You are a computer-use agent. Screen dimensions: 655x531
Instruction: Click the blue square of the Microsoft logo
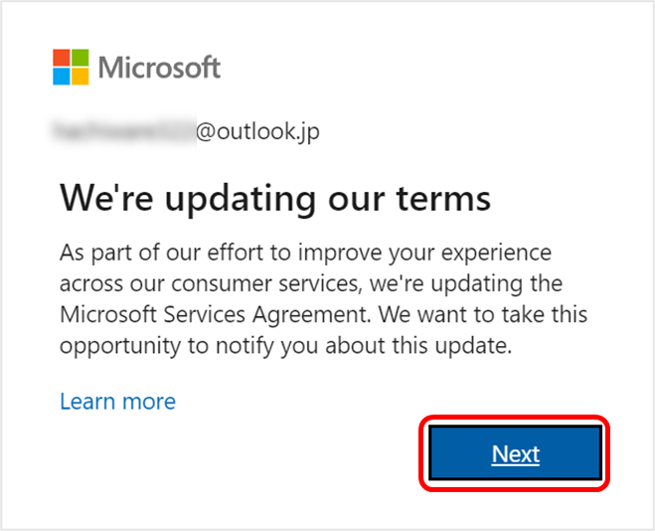coord(62,76)
